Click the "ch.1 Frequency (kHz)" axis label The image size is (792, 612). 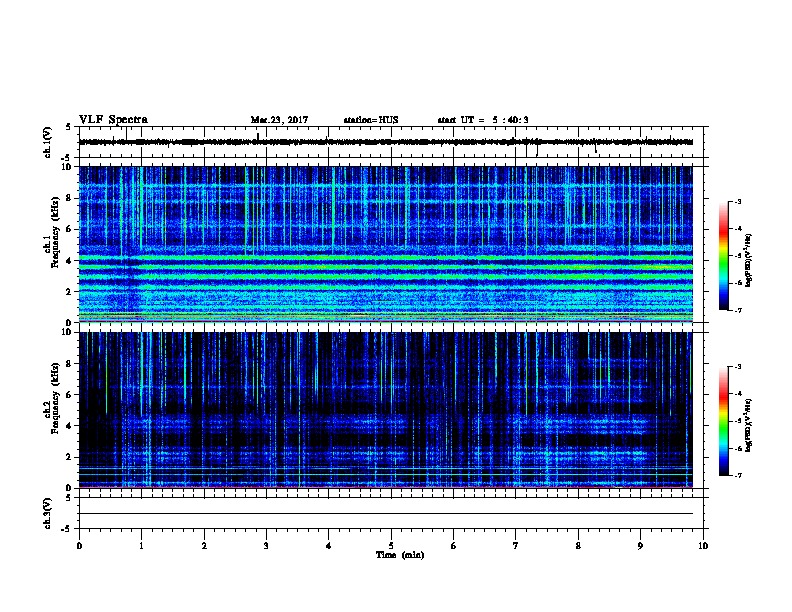point(52,232)
